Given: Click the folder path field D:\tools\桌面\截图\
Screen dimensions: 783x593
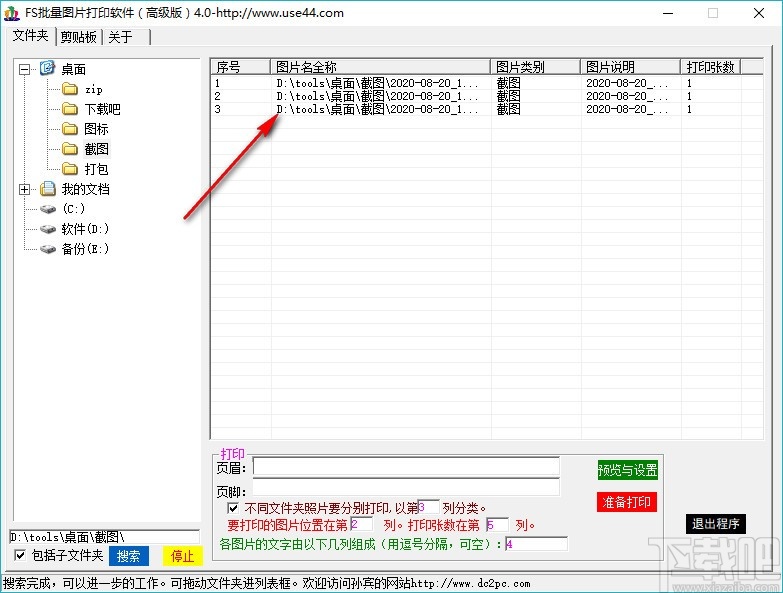Looking at the screenshot, I should click(104, 537).
